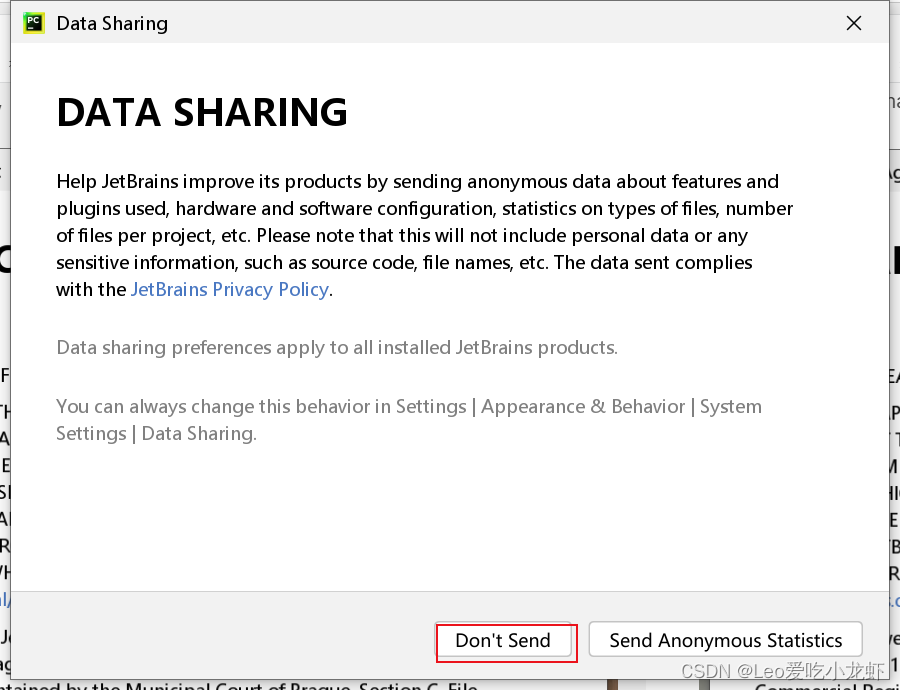This screenshot has width=900, height=690.
Task: Click the PyCharm logo in title bar
Action: click(34, 24)
